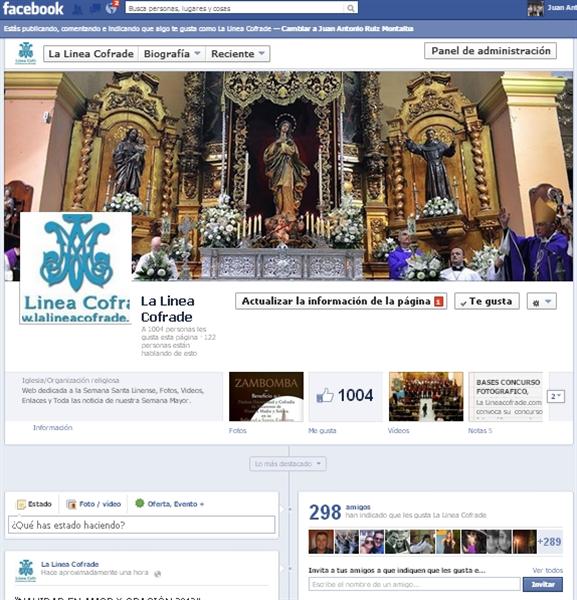Viewport: 577px width, 600px height.
Task: Click Actualizar la información de la página
Action: click(341, 302)
